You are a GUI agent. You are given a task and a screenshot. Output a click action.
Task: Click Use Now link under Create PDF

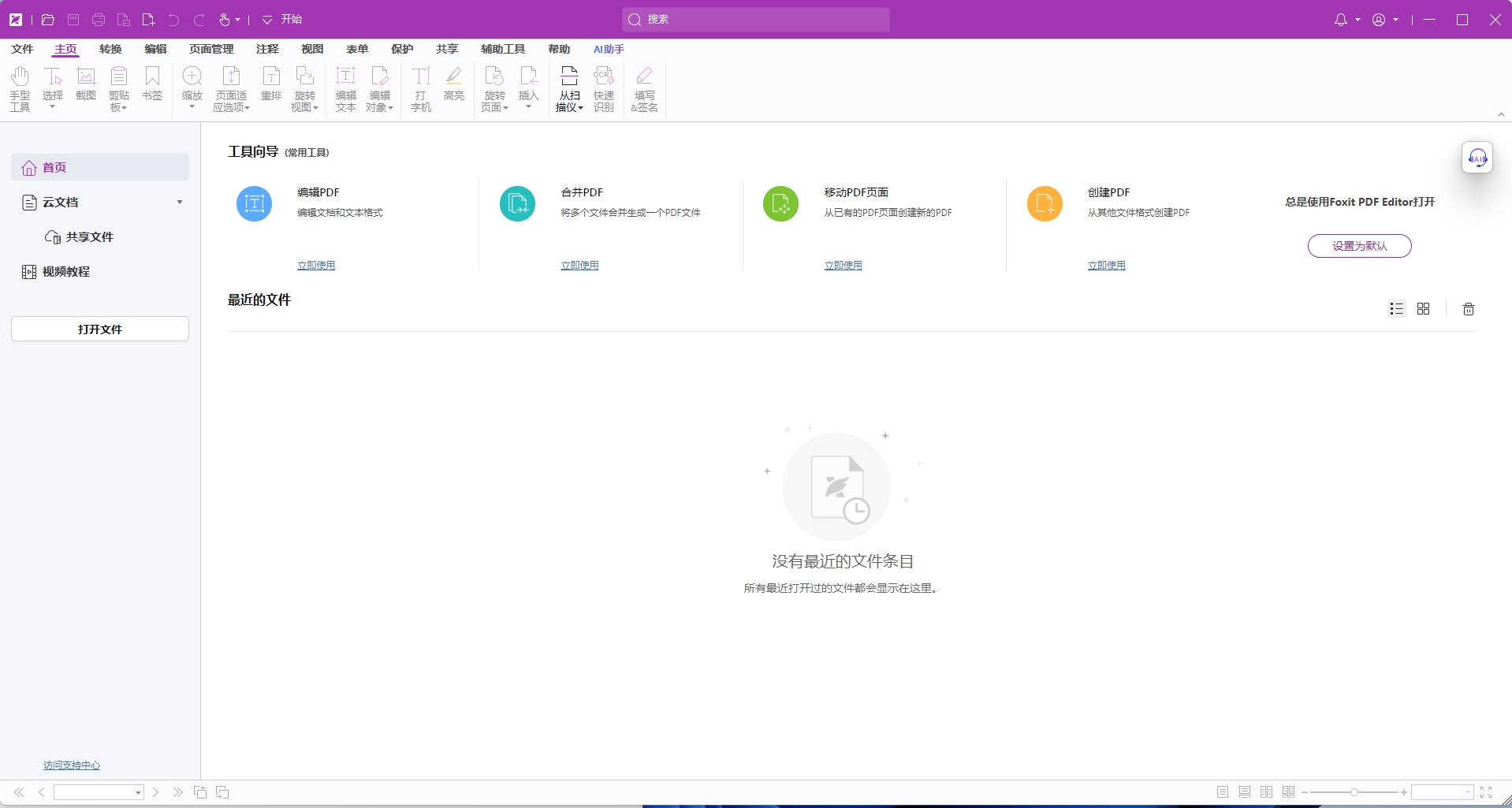pyautogui.click(x=1107, y=266)
